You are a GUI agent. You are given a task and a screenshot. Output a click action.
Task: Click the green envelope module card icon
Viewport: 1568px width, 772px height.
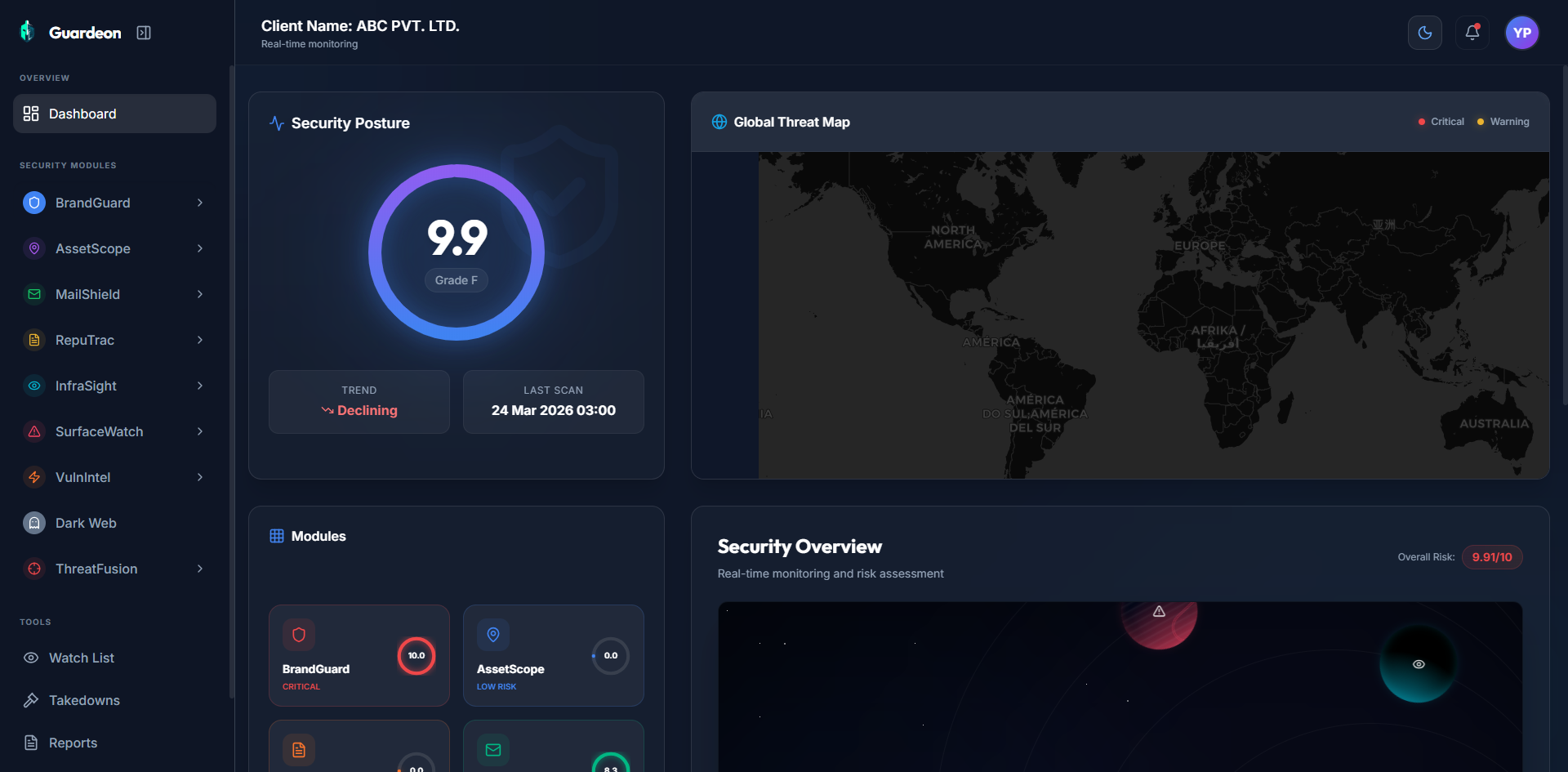tap(493, 750)
